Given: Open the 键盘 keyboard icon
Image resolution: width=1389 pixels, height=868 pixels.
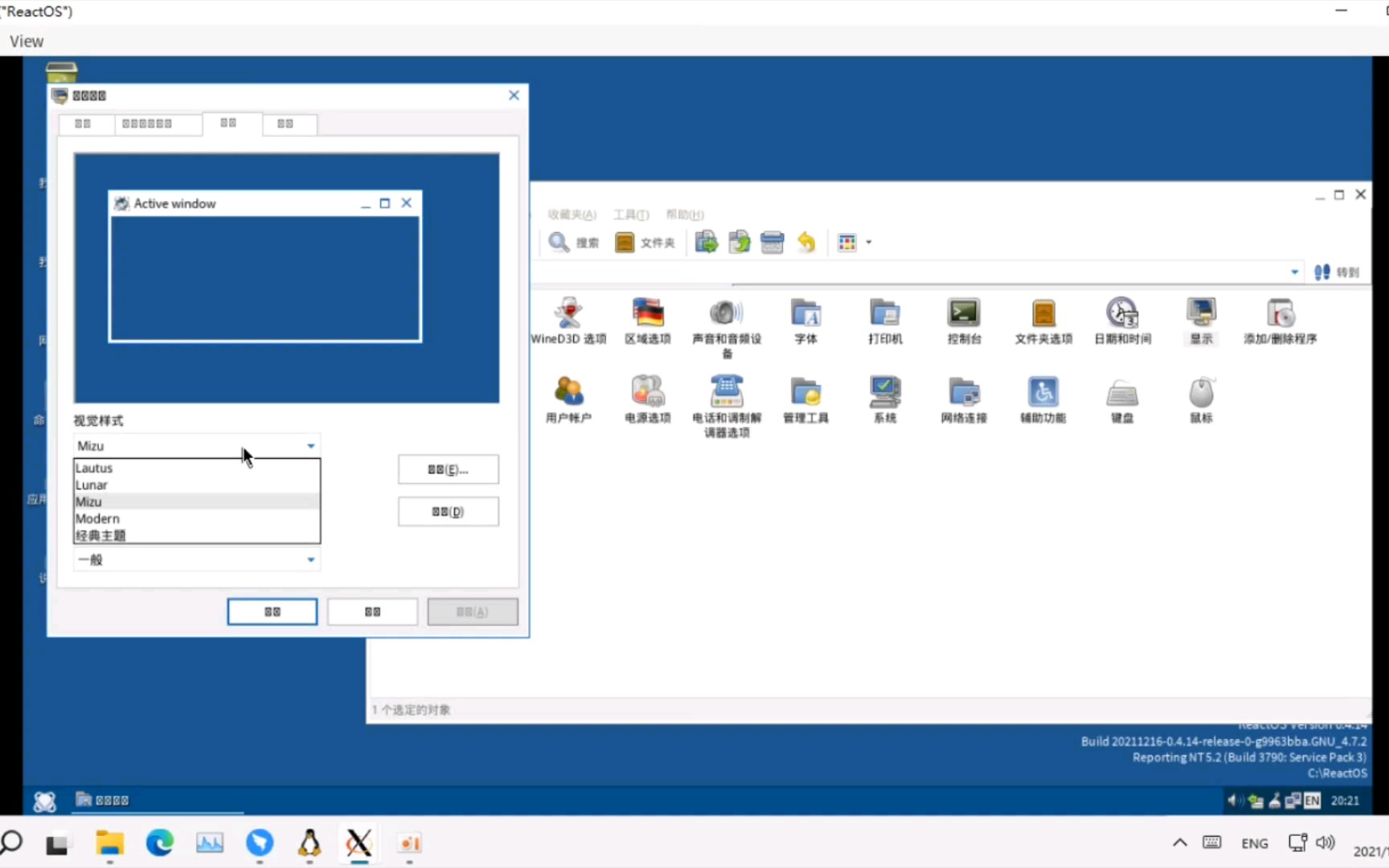Looking at the screenshot, I should pos(1122,399).
